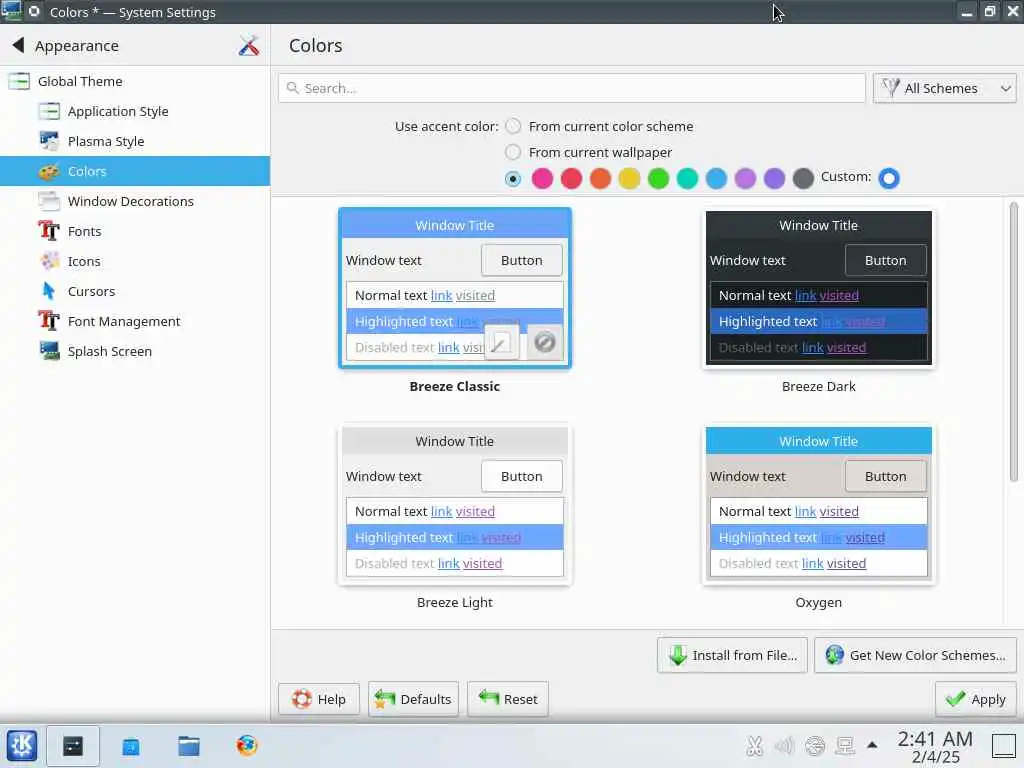This screenshot has height=768, width=1024.
Task: Open the clipboard scissors tray icon
Action: tap(754, 745)
